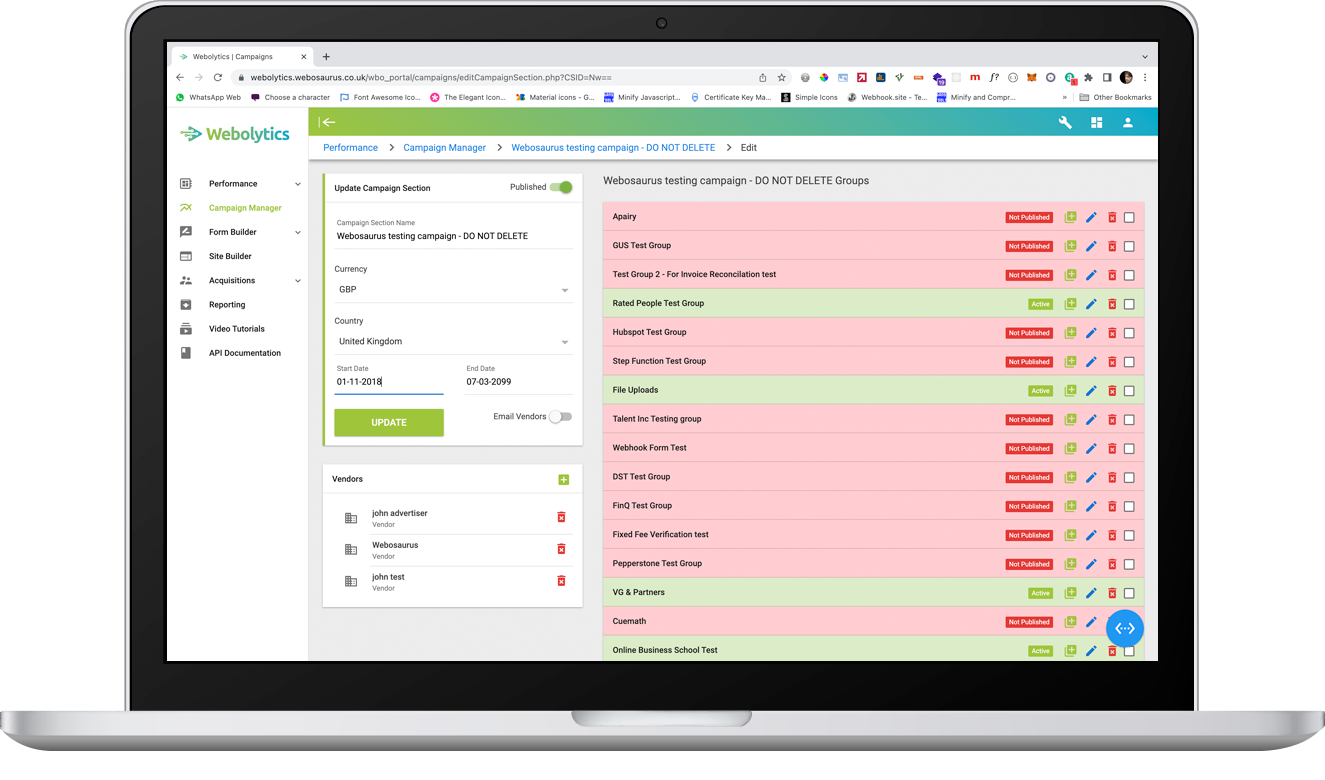
Task: Go to Site Builder in sidebar
Action: 230,257
